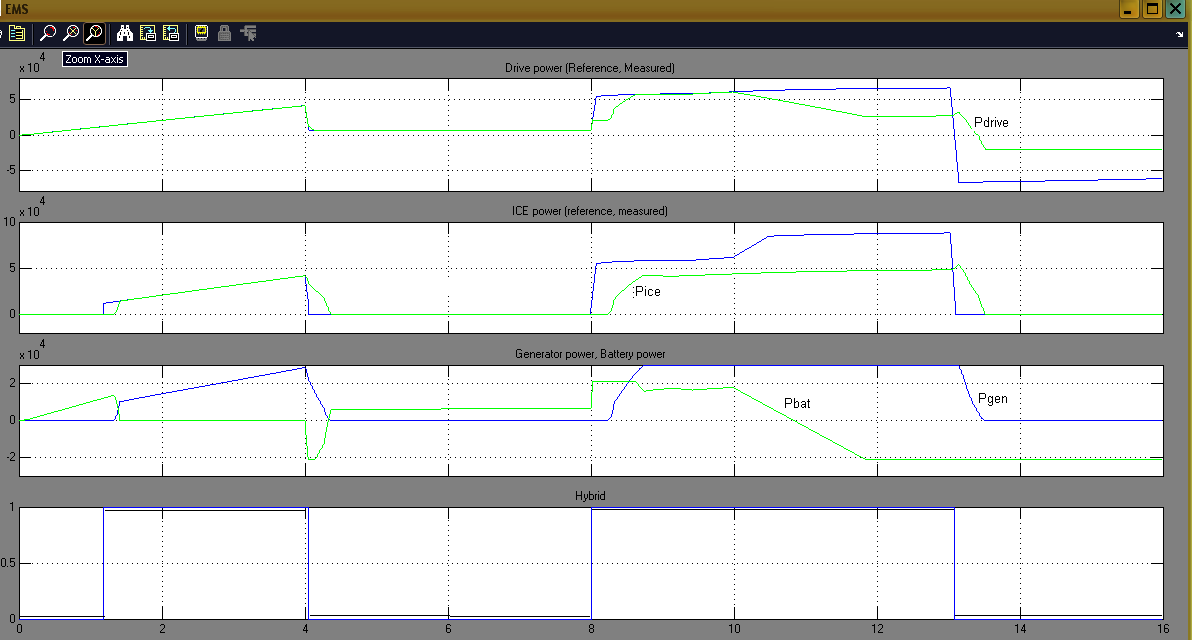Click the 'Pice' curve annotation
This screenshot has width=1192, height=640.
[x=648, y=292]
